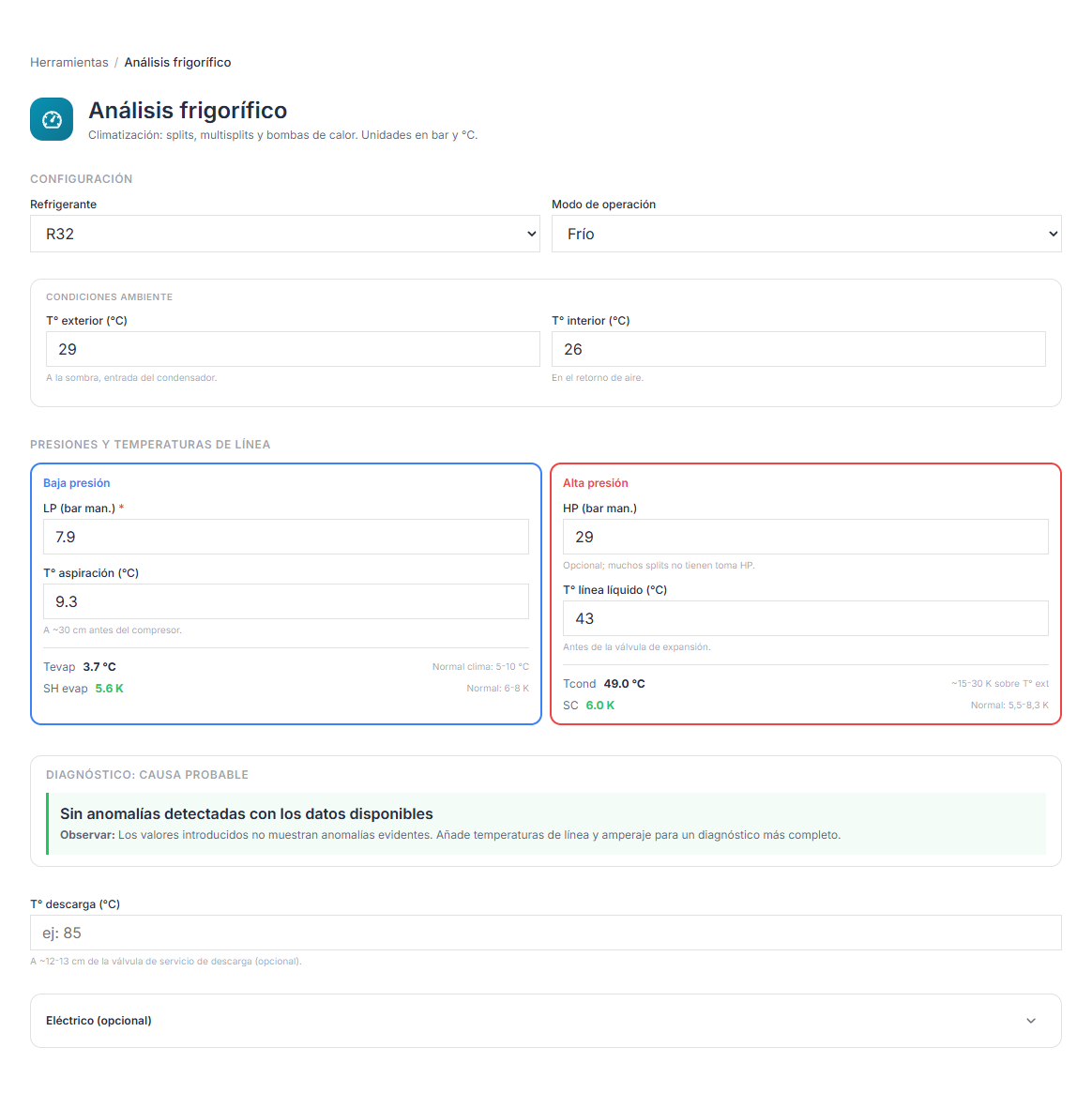The width and height of the screenshot is (1092, 1093).
Task: Click the page title Análisis frigorífico
Action: pyautogui.click(x=188, y=110)
